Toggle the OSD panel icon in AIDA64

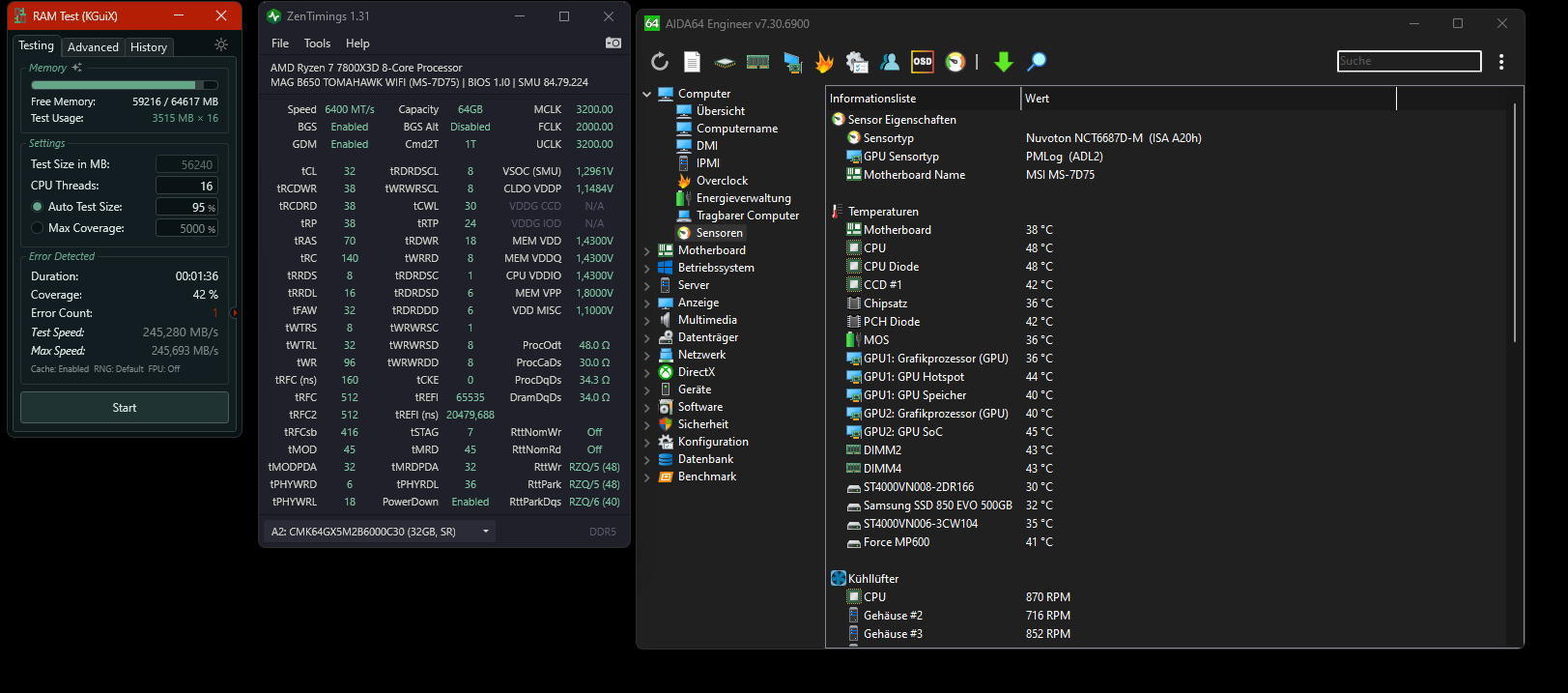click(923, 62)
